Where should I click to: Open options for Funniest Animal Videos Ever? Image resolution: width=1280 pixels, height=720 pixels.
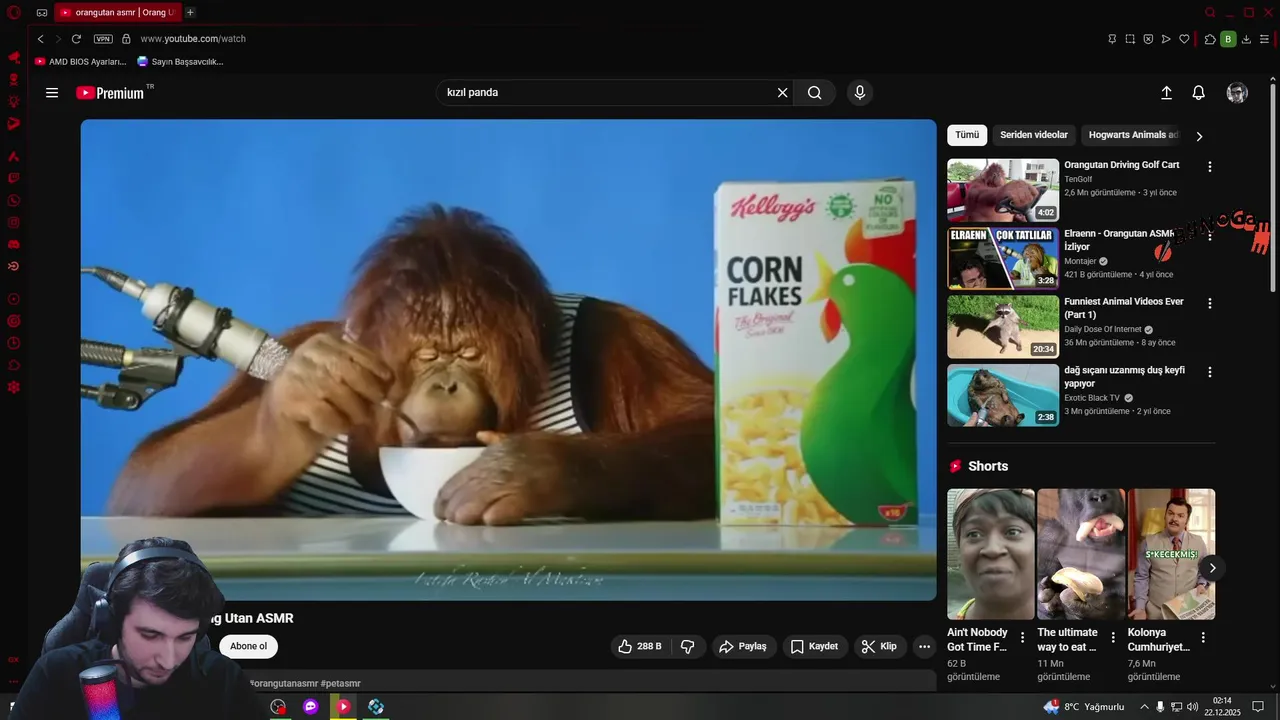[1210, 303]
